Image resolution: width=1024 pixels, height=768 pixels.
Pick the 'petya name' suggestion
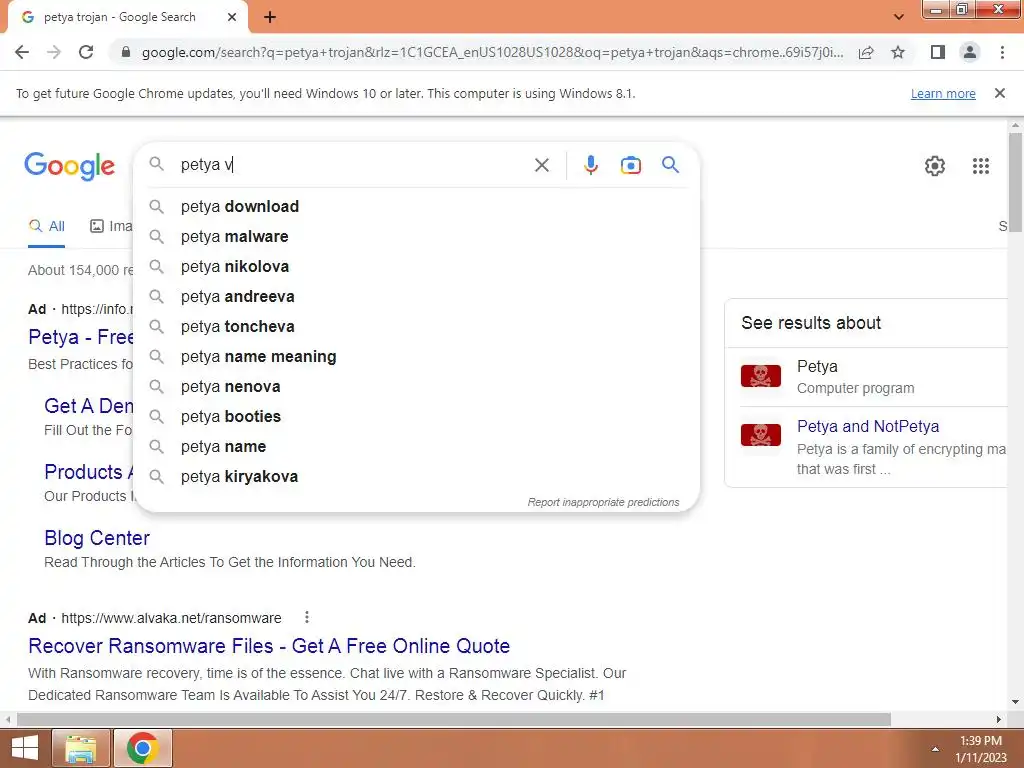pos(416,447)
